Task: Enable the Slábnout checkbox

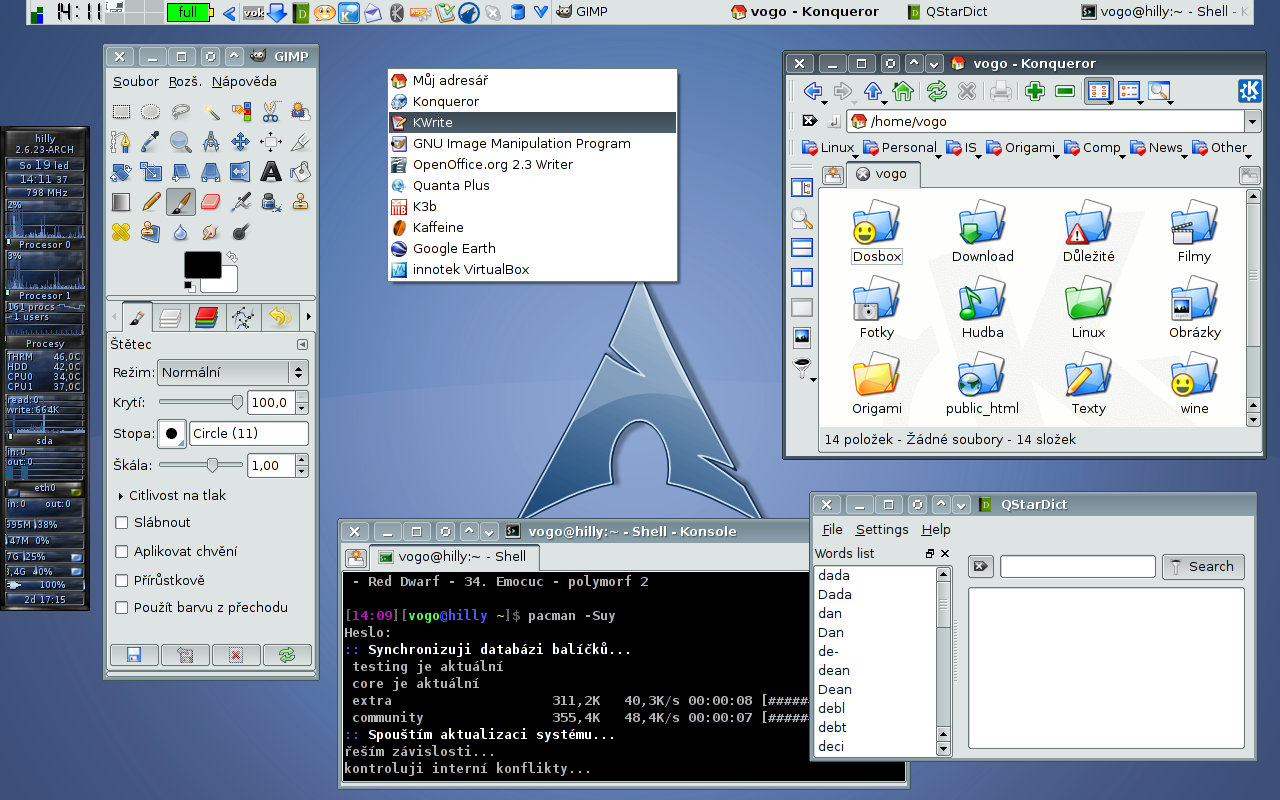Action: 122,523
